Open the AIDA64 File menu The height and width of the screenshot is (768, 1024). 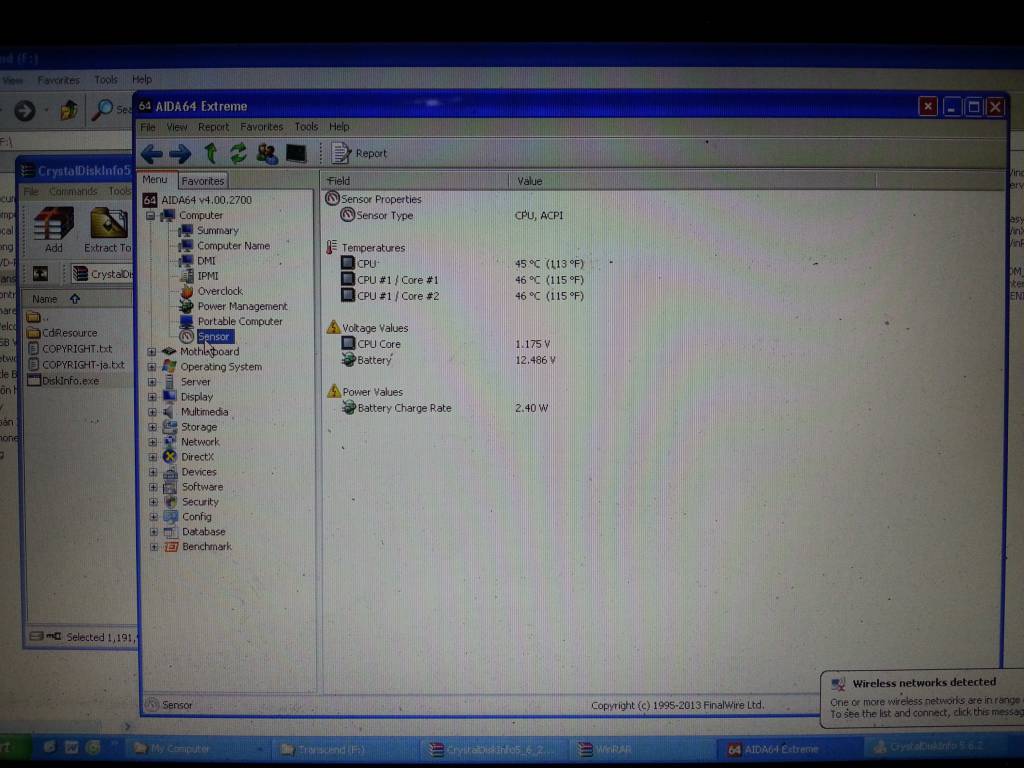148,127
